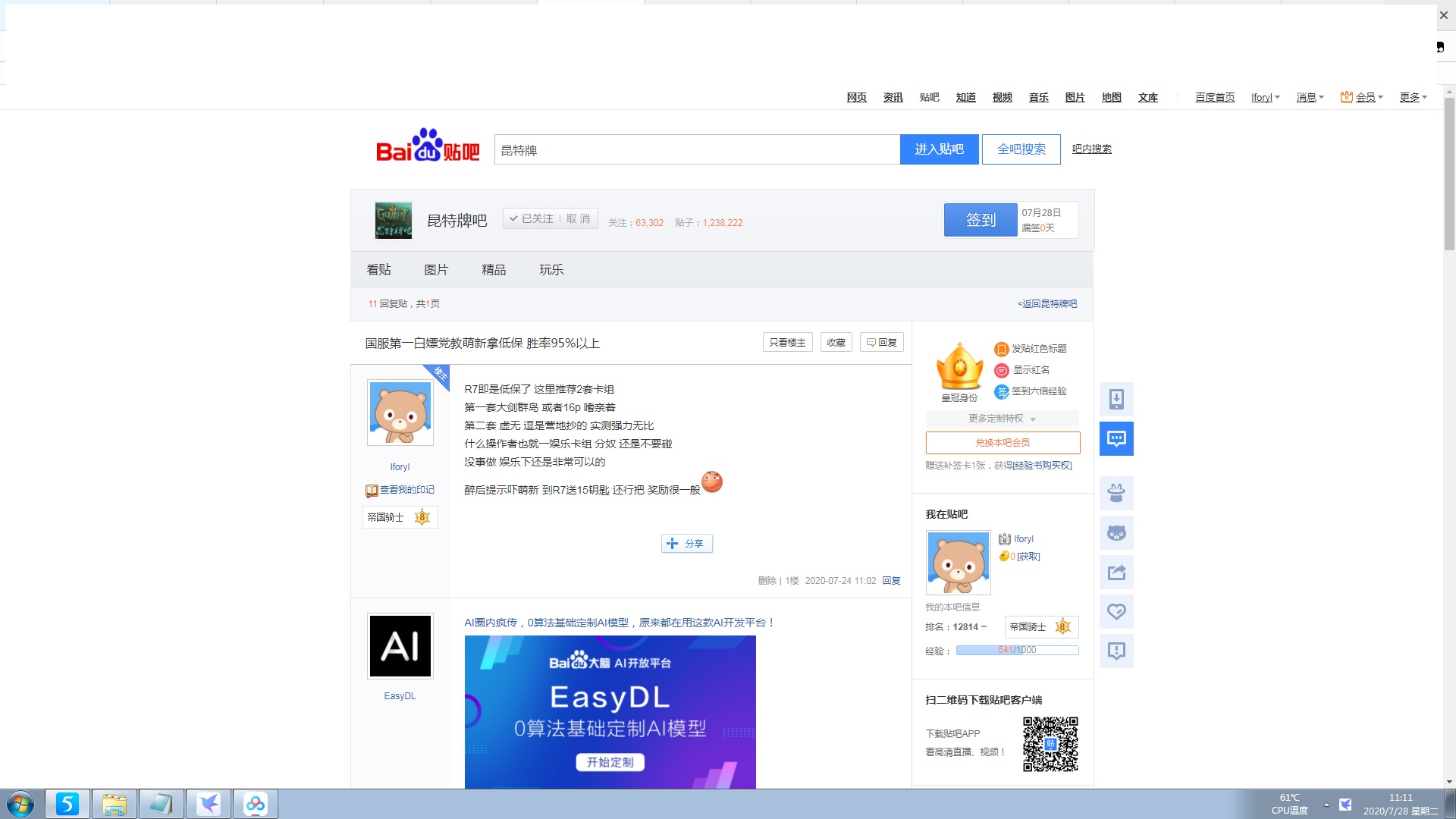
Task: Click the golden crown 皇冠身份 icon
Action: (x=959, y=366)
